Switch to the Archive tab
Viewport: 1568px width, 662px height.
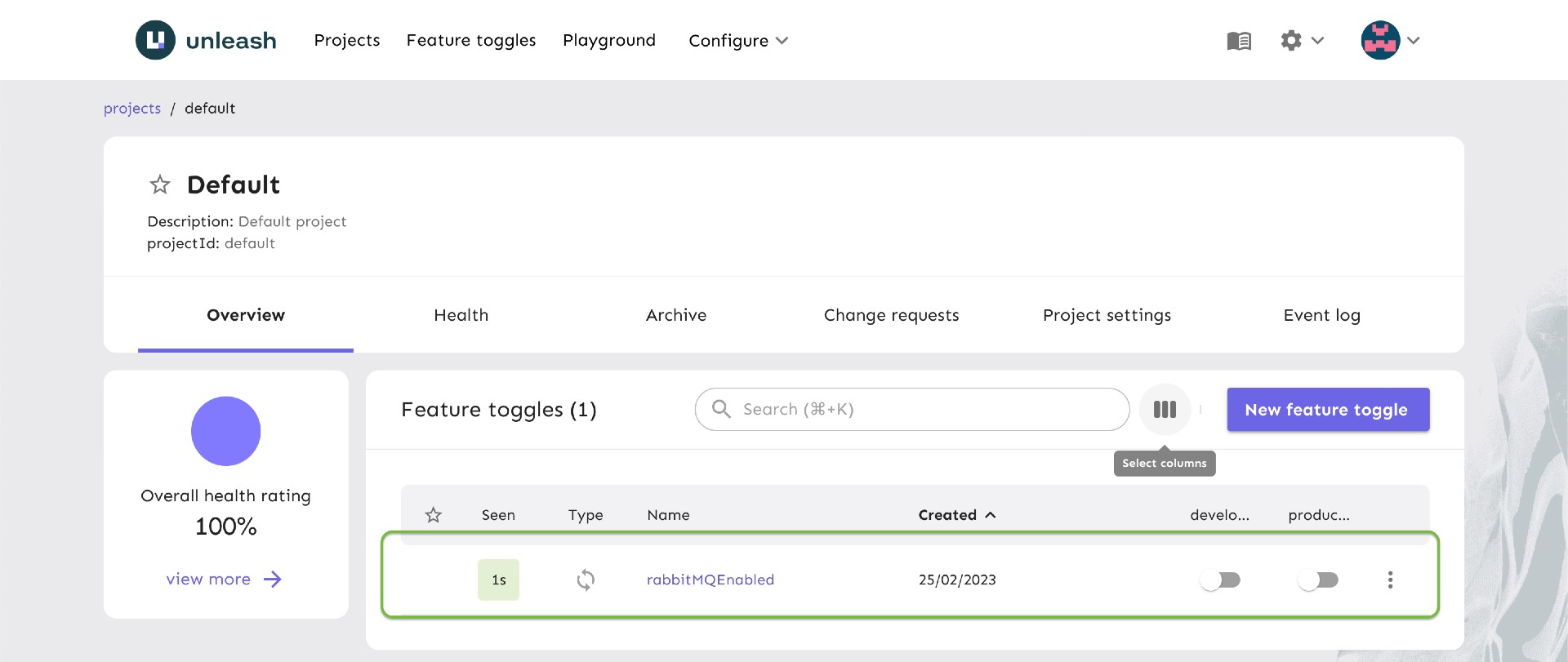pos(676,315)
